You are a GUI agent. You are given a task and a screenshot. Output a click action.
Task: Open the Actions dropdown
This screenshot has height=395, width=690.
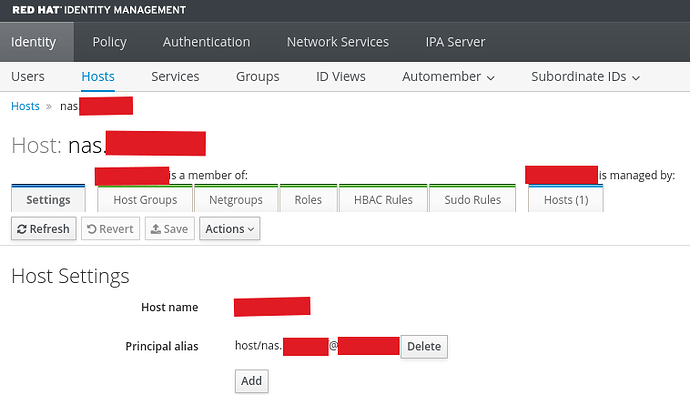[230, 229]
